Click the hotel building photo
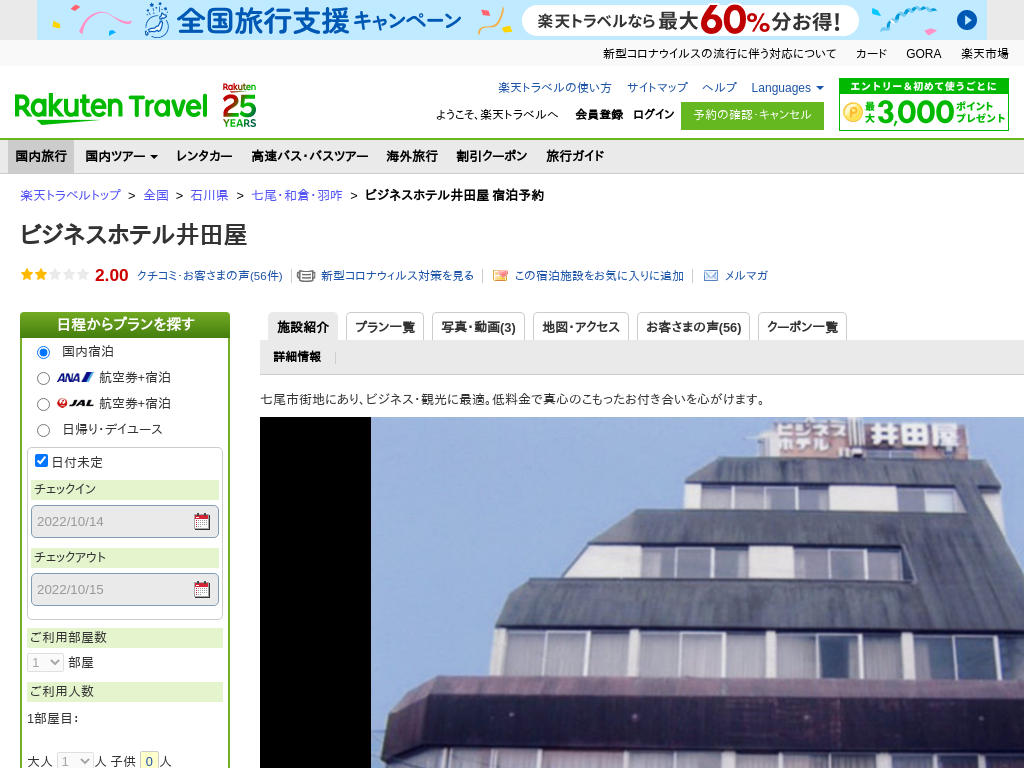The image size is (1024, 768). pyautogui.click(x=697, y=592)
